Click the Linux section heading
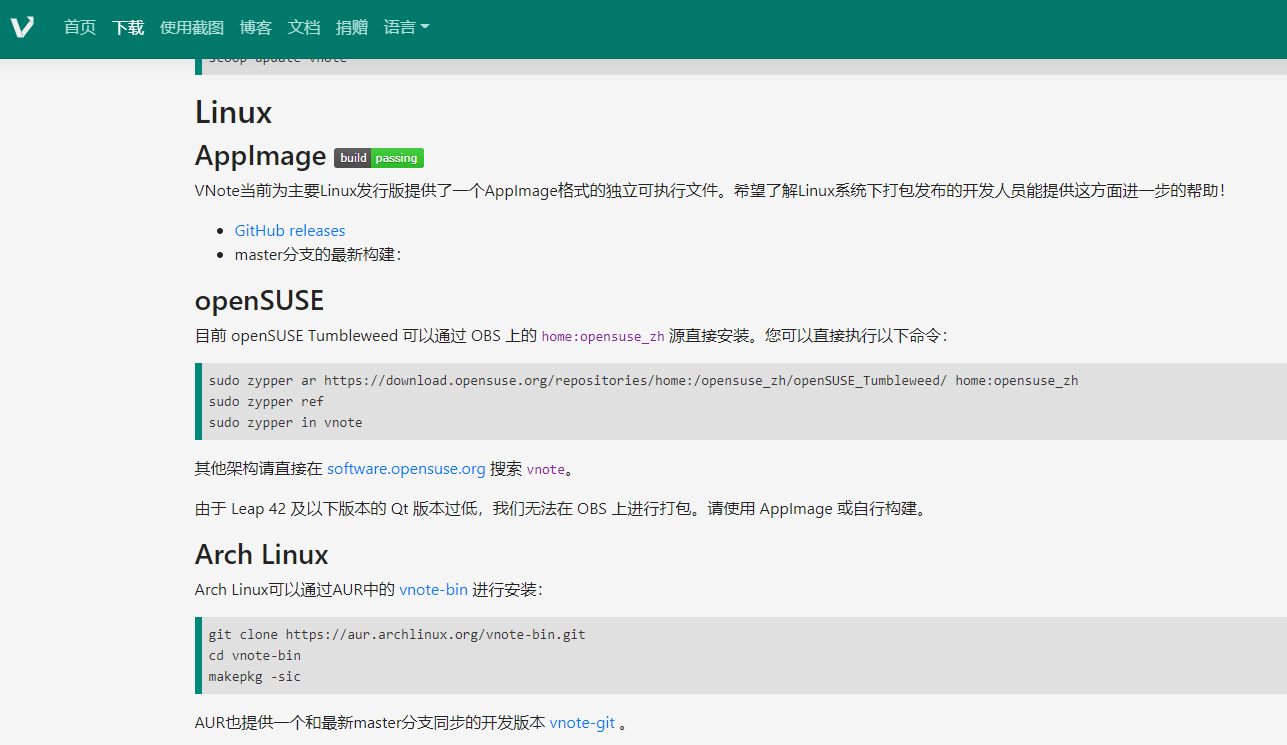Image resolution: width=1287 pixels, height=745 pixels. 234,112
